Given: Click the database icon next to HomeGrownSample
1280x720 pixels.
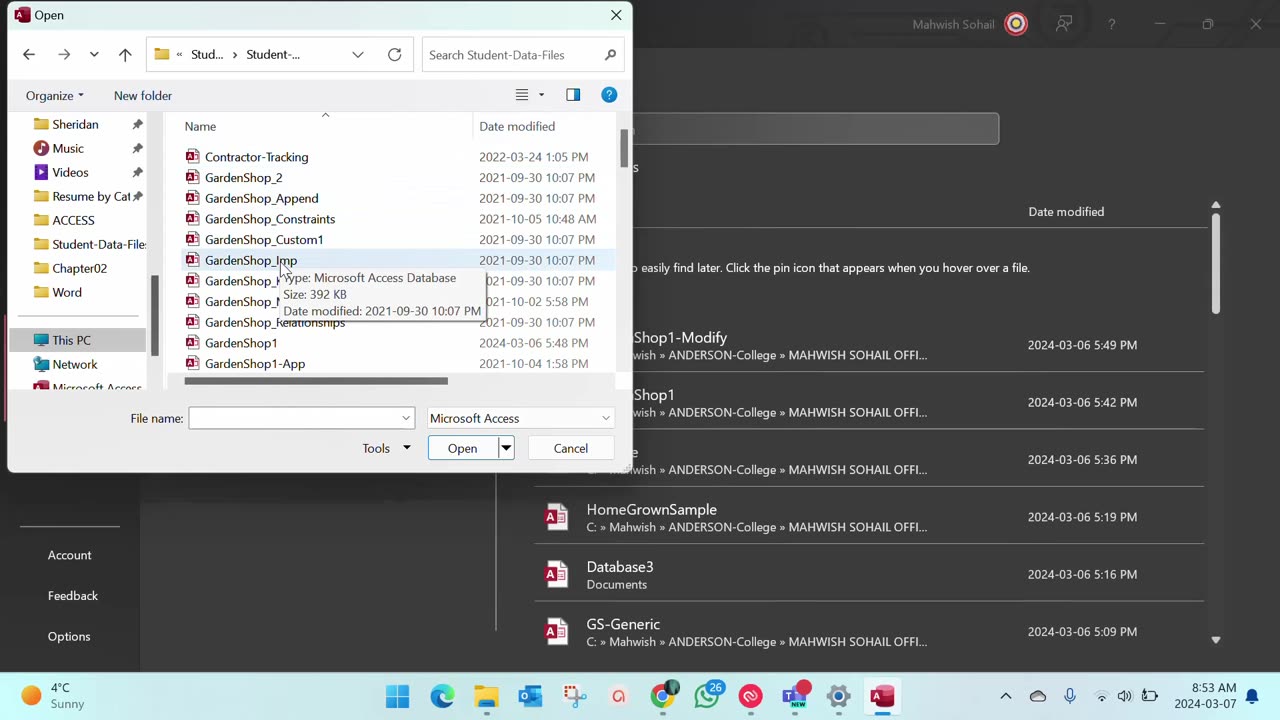Looking at the screenshot, I should [x=556, y=517].
